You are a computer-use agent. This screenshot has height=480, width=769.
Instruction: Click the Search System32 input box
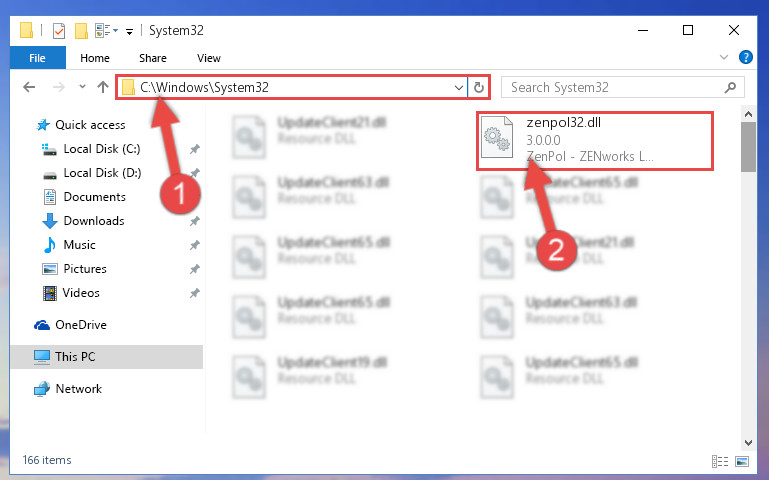622,87
